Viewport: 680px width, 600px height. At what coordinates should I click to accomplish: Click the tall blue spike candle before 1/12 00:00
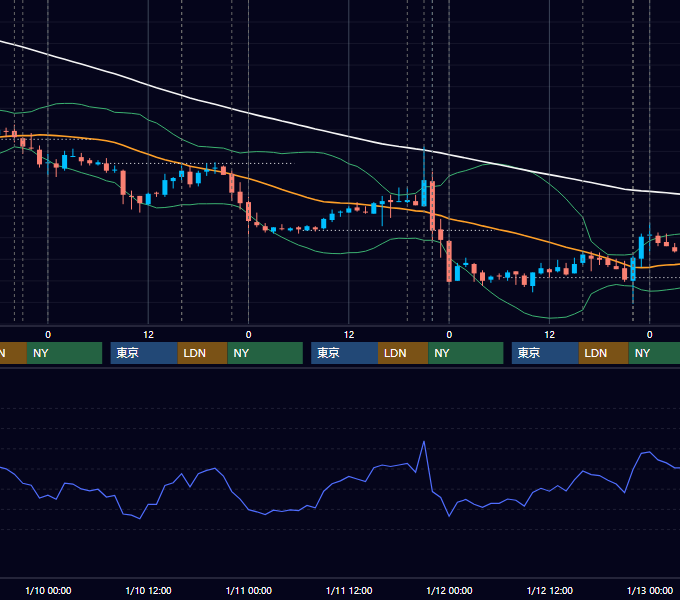(424, 193)
